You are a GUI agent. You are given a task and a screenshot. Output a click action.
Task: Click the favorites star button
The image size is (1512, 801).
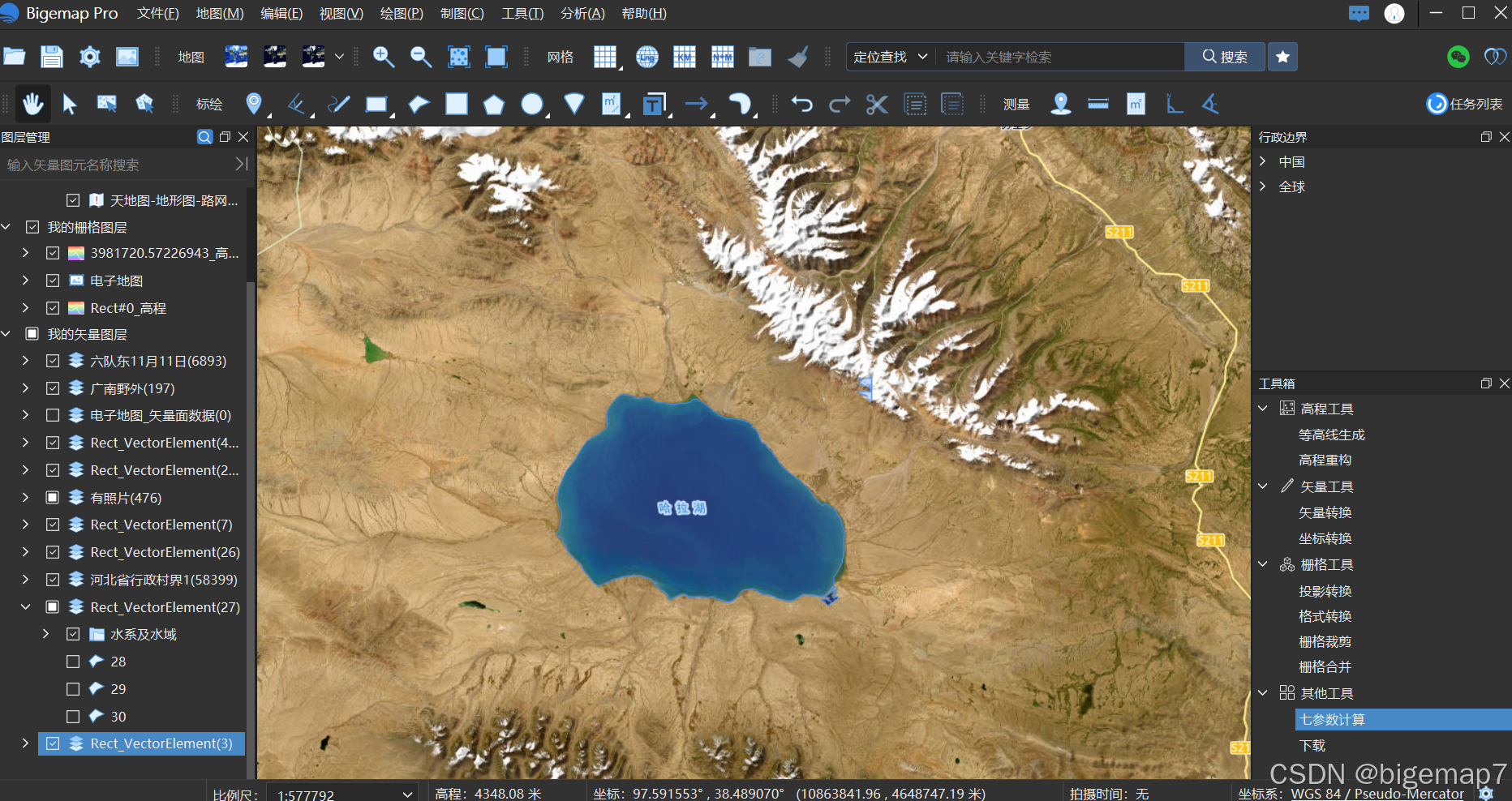(x=1282, y=57)
